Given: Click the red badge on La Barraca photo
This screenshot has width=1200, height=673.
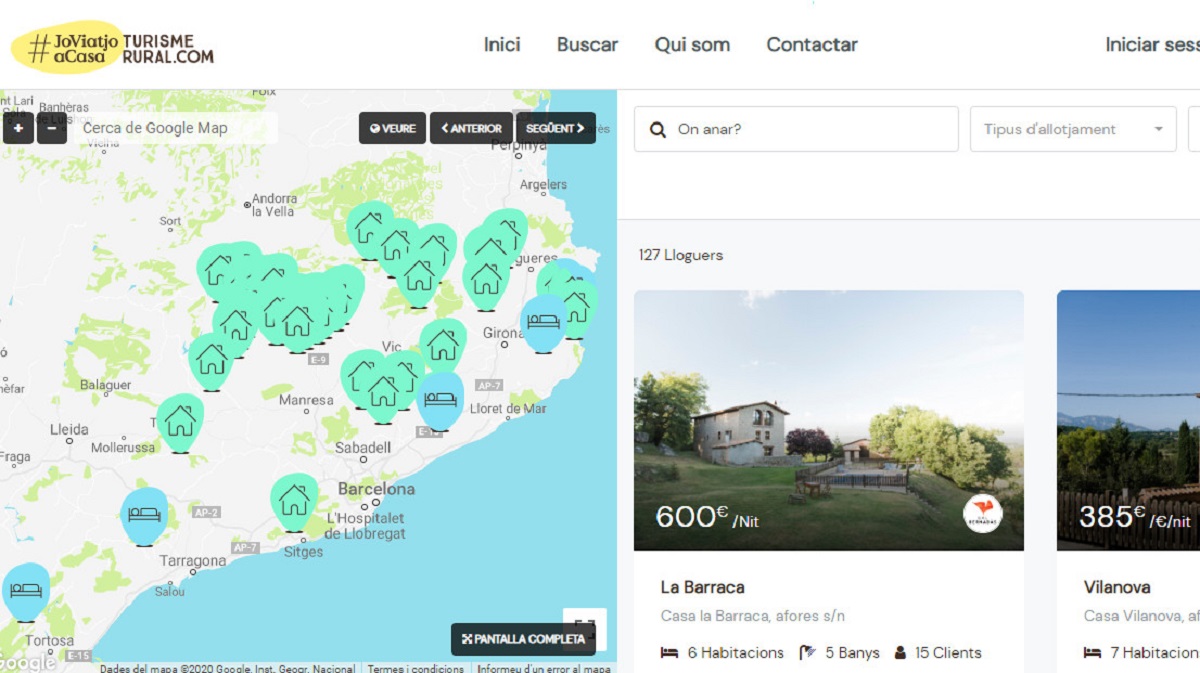Looking at the screenshot, I should [x=982, y=513].
